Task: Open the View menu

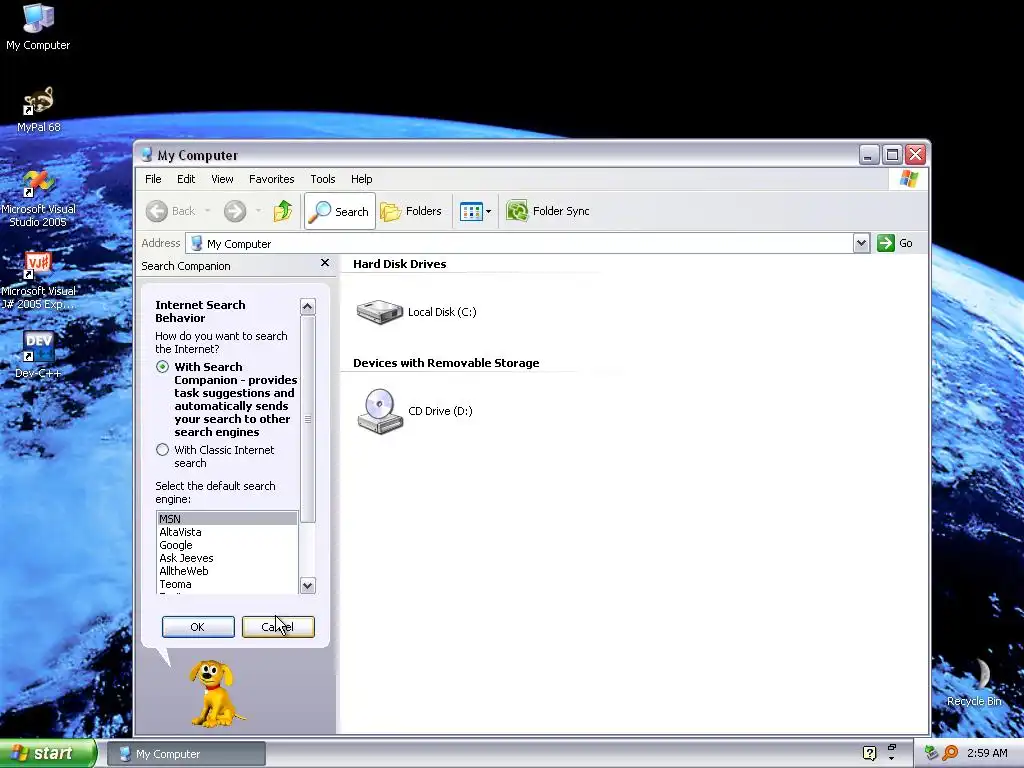Action: point(222,179)
